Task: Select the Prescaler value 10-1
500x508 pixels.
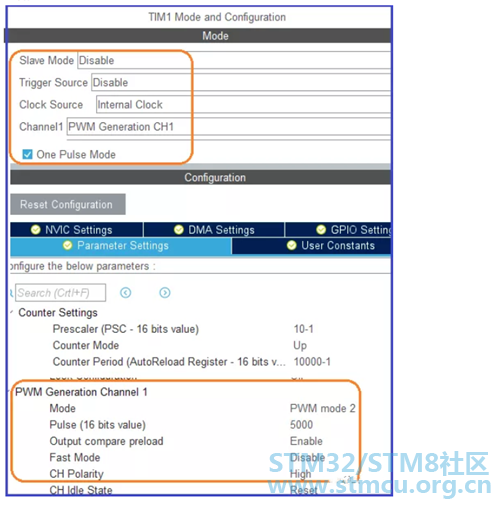Action: pos(303,329)
